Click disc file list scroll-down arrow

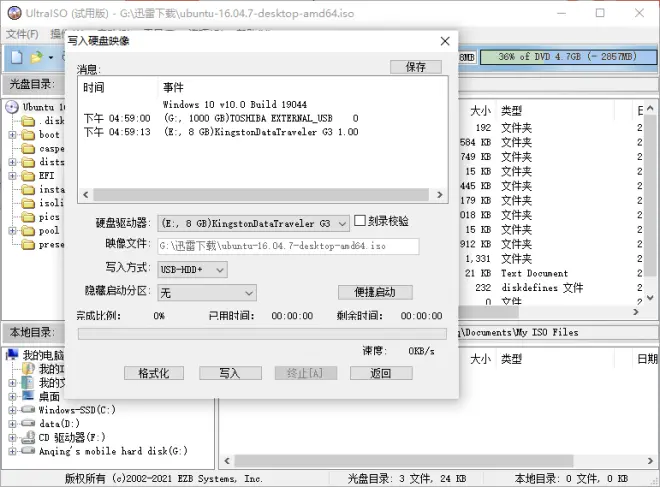point(650,298)
